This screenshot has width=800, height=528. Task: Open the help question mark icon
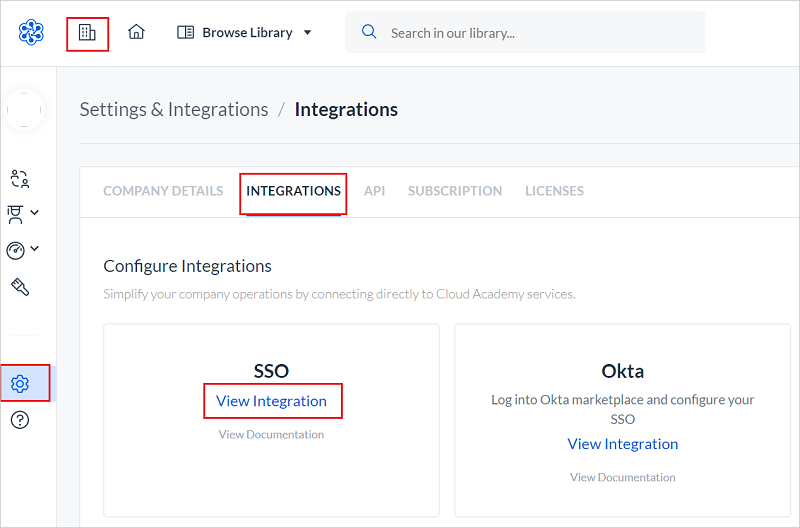pyautogui.click(x=20, y=420)
